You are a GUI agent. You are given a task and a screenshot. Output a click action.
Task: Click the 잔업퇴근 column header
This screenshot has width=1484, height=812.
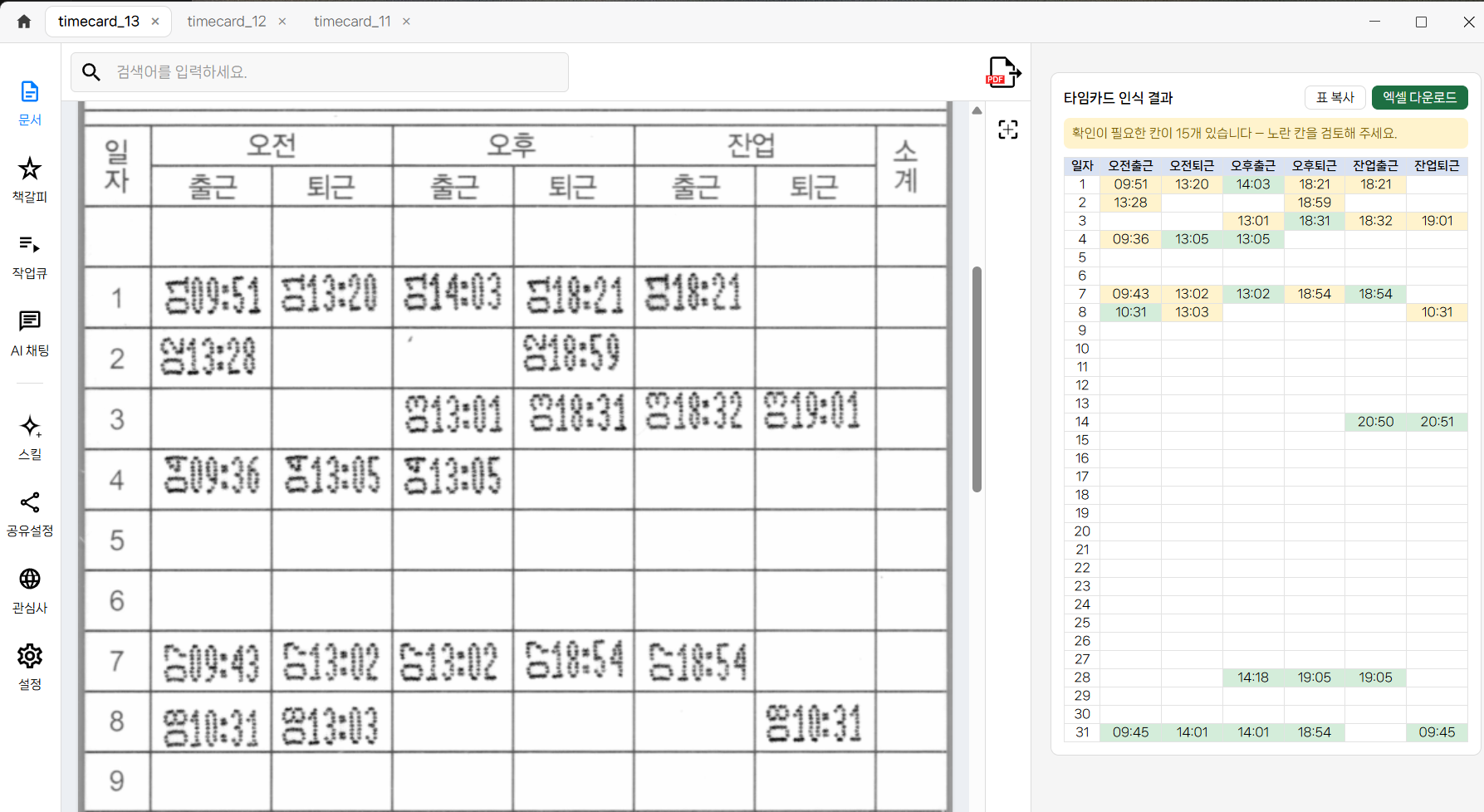[x=1437, y=166]
